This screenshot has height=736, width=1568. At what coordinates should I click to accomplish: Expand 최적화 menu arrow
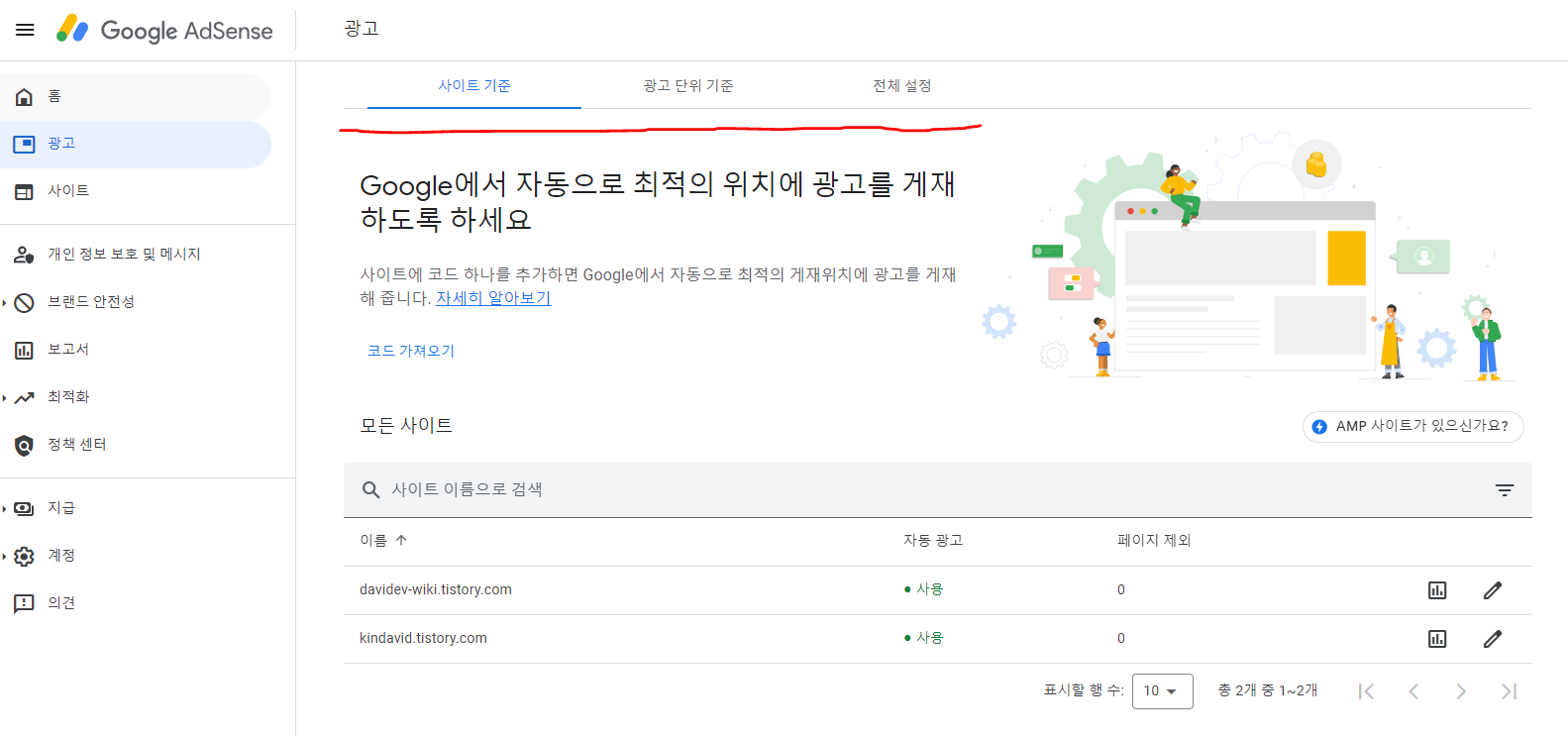(5, 397)
